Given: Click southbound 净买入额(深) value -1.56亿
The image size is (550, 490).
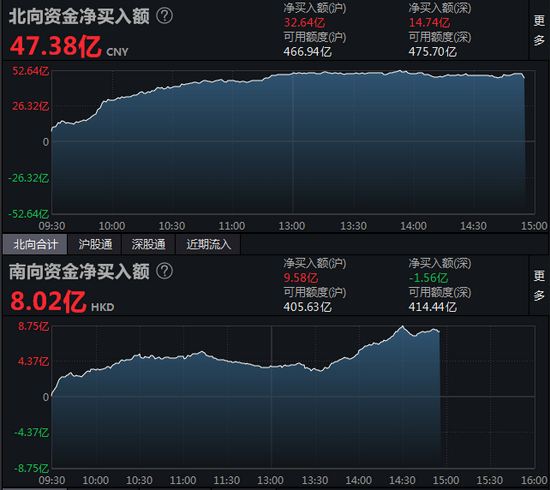Looking at the screenshot, I should point(428,278).
